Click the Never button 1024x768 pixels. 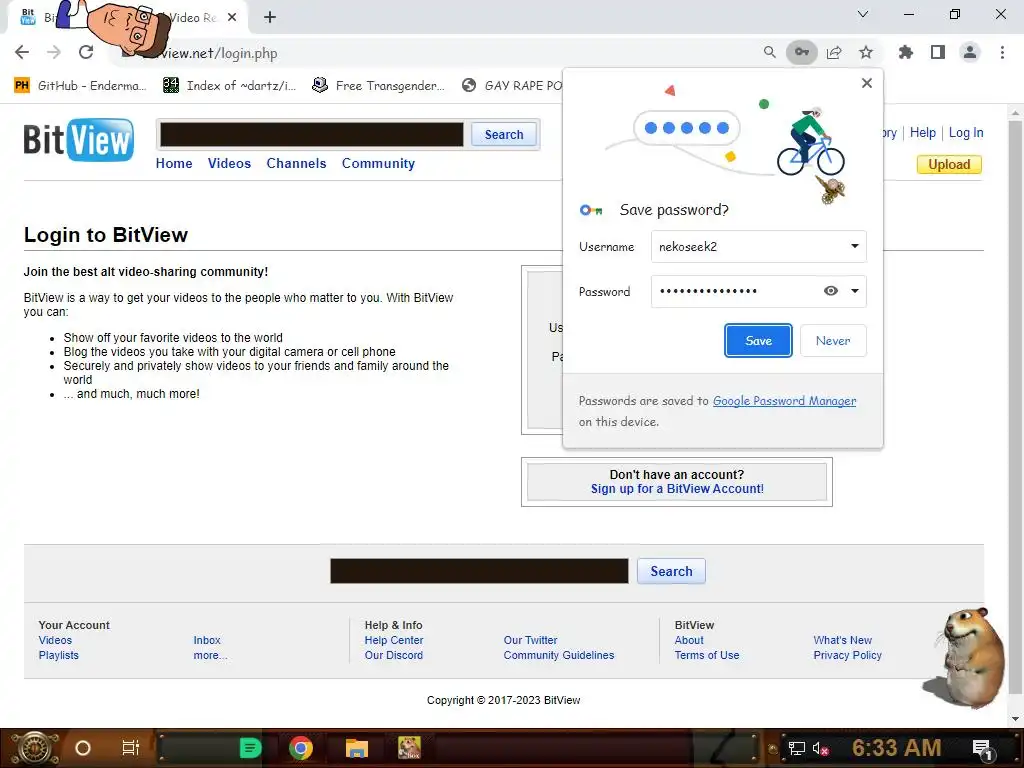pos(833,340)
